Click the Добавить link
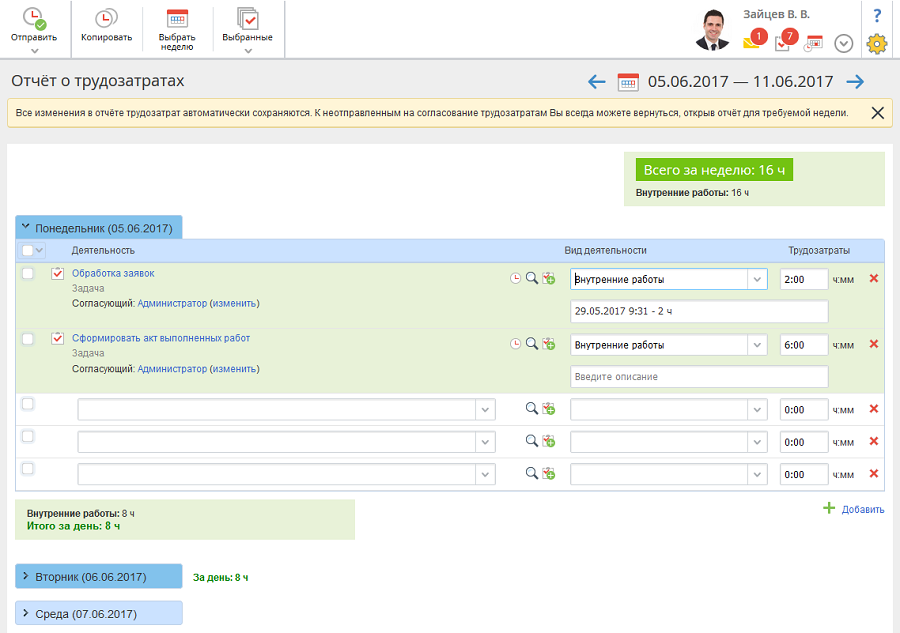 coord(862,509)
